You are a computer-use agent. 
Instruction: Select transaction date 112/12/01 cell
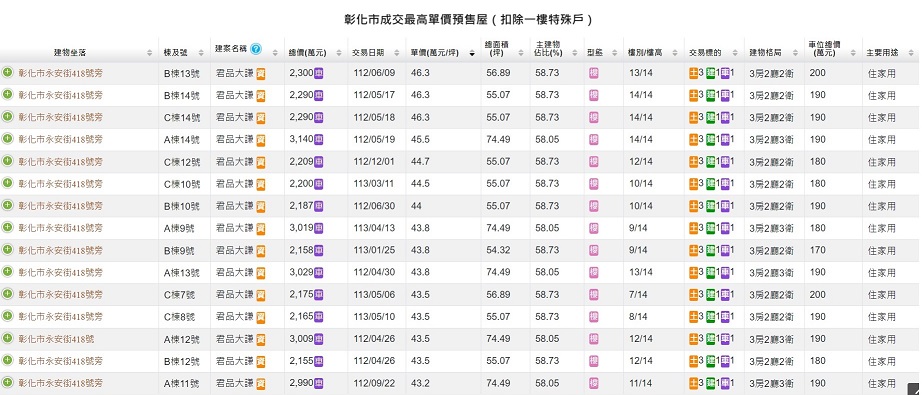(374, 162)
